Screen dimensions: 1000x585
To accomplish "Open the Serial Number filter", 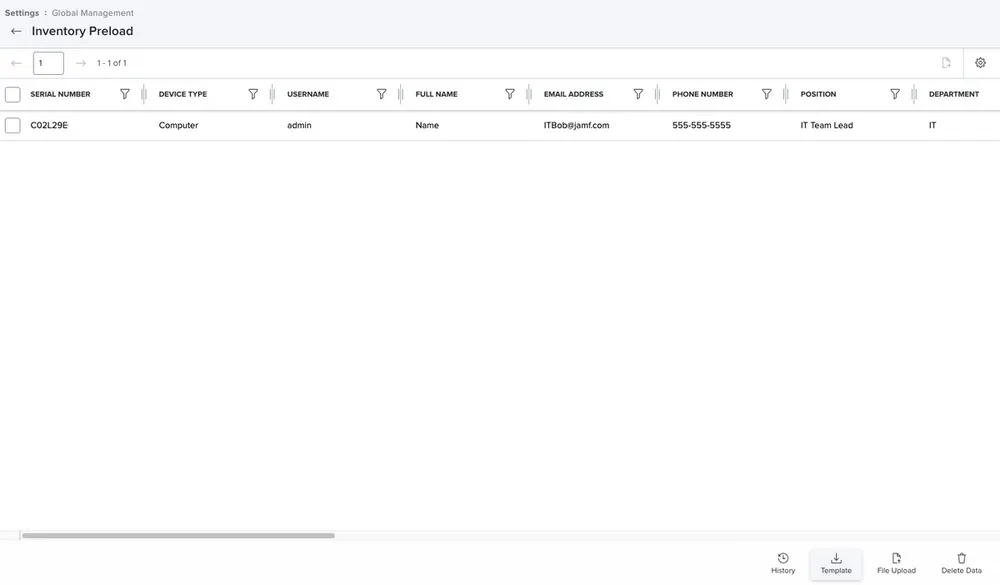I will point(125,93).
